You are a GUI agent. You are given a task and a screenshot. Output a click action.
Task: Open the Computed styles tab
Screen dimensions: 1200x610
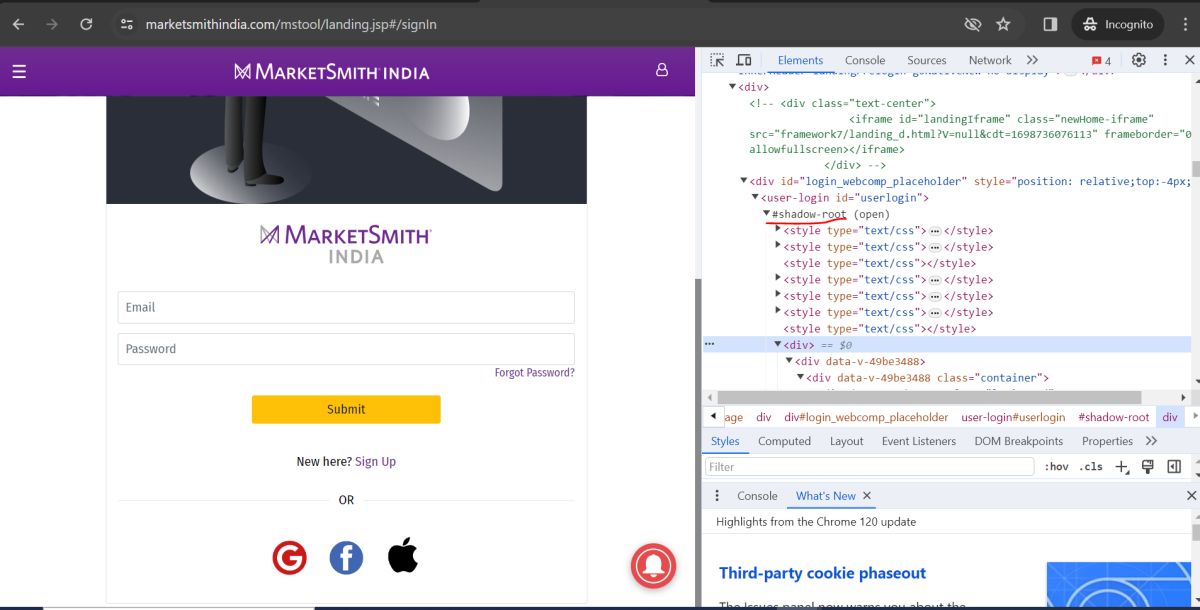pos(784,441)
